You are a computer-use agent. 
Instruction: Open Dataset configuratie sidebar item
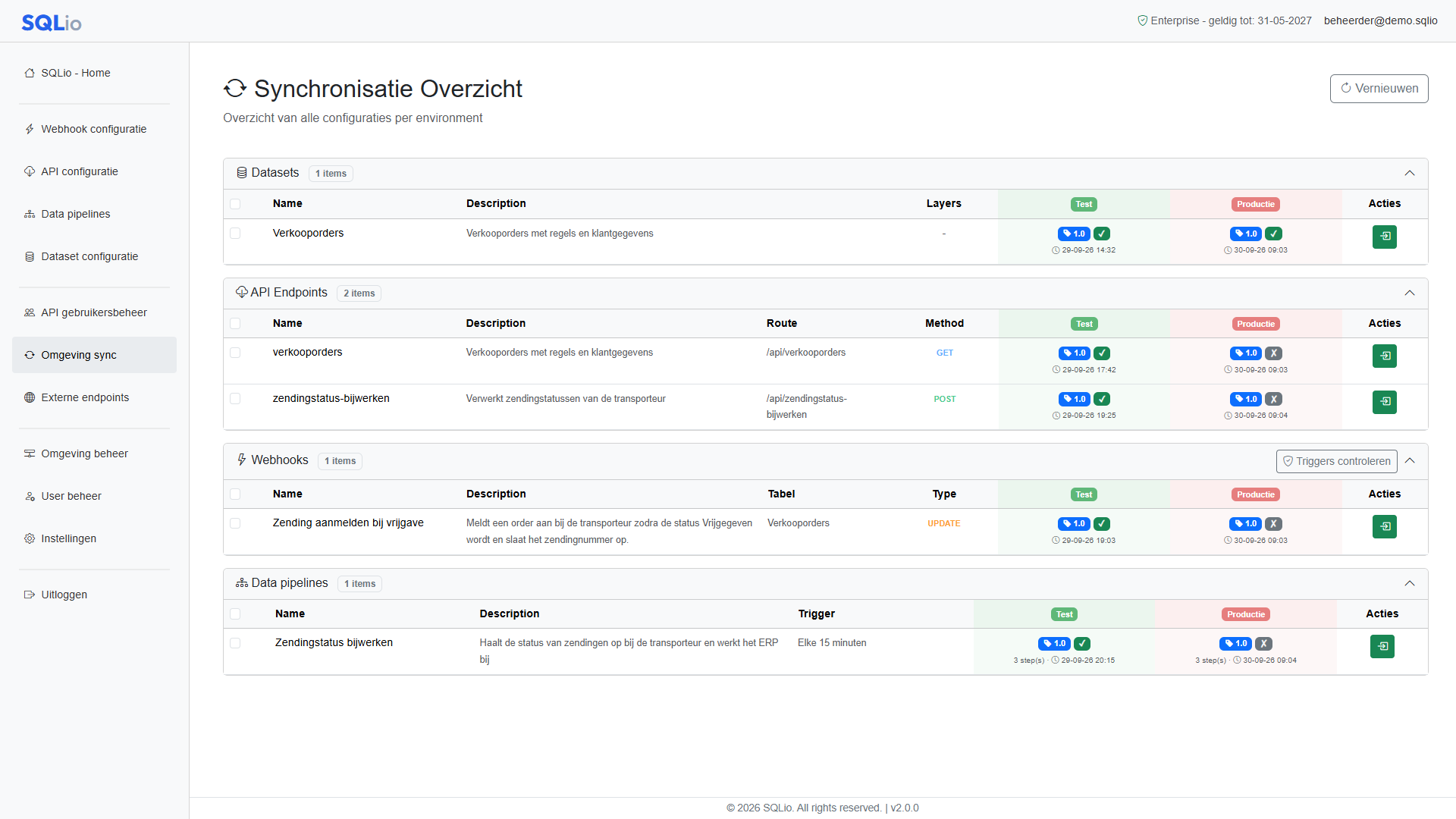click(x=94, y=256)
